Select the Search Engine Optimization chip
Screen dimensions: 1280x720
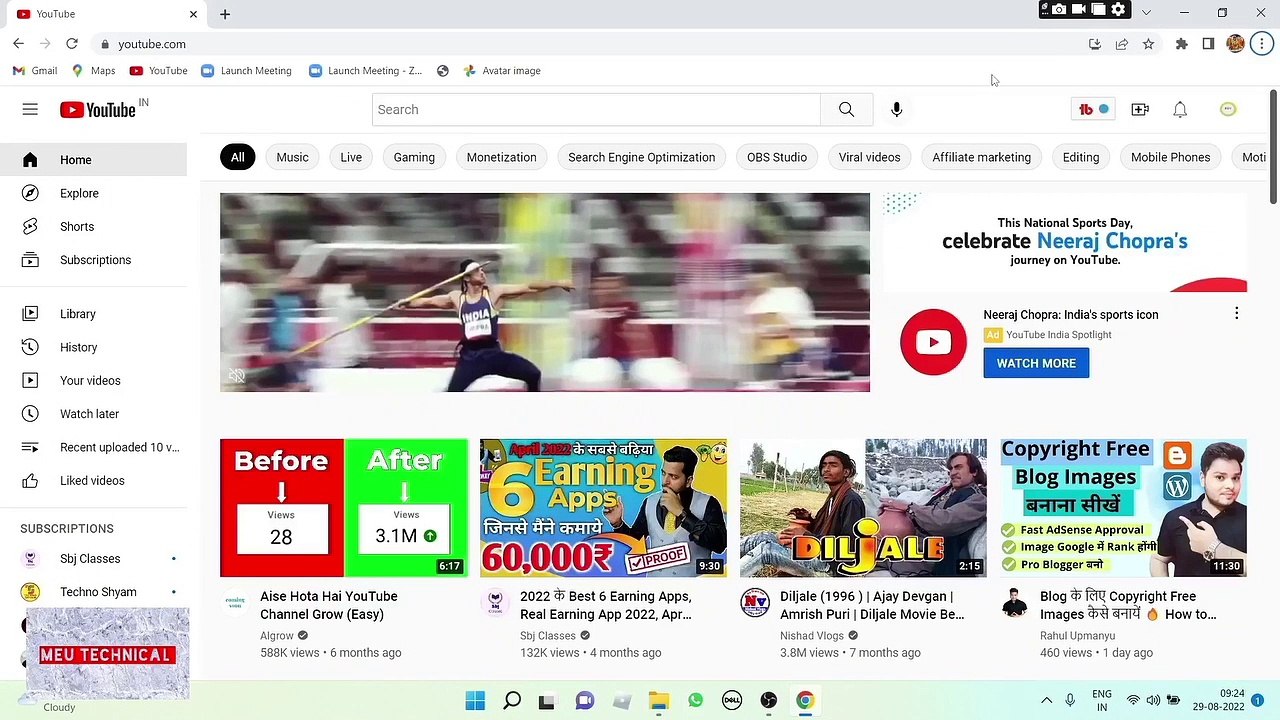pos(641,157)
